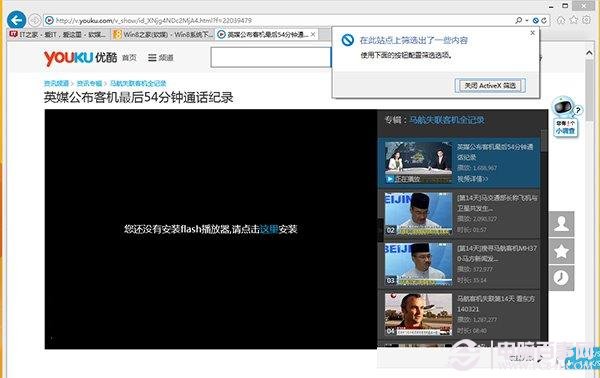Open the browser settings gear icon
This screenshot has height=378, width=600.
pos(586,20)
